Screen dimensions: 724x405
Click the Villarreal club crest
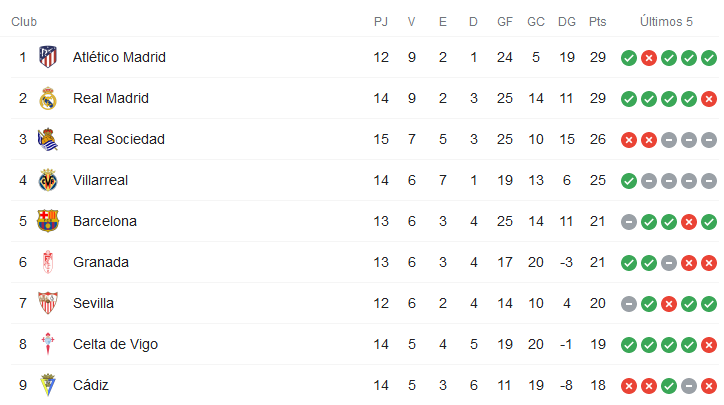pos(47,180)
